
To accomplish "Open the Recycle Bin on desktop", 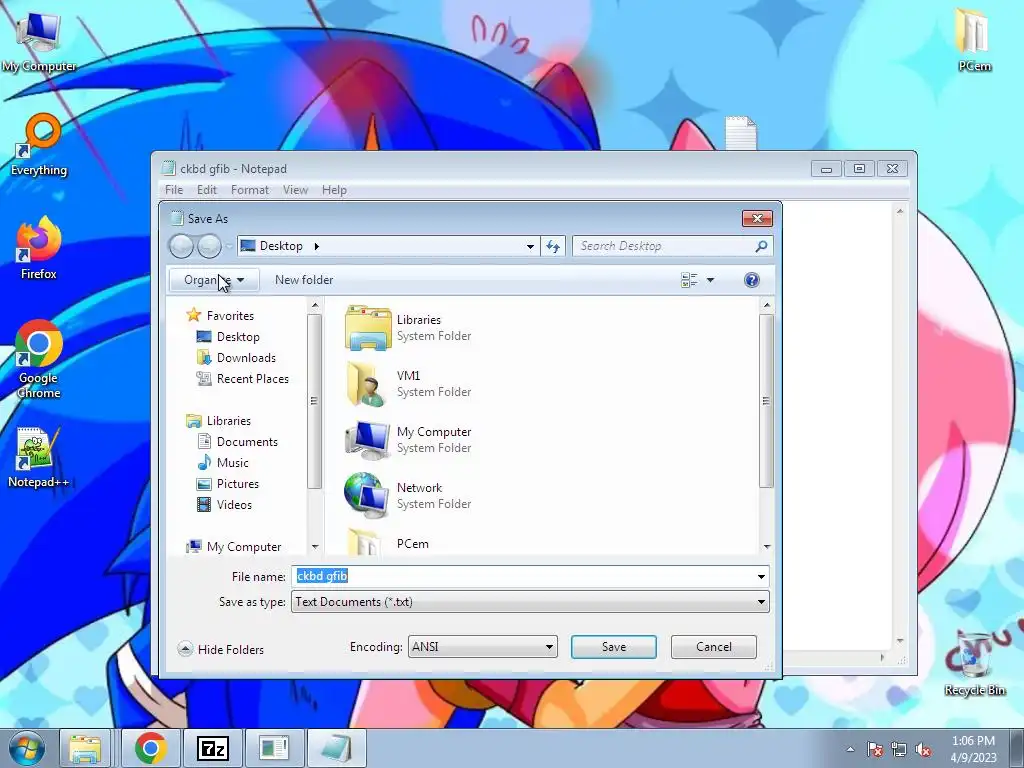I will click(974, 663).
